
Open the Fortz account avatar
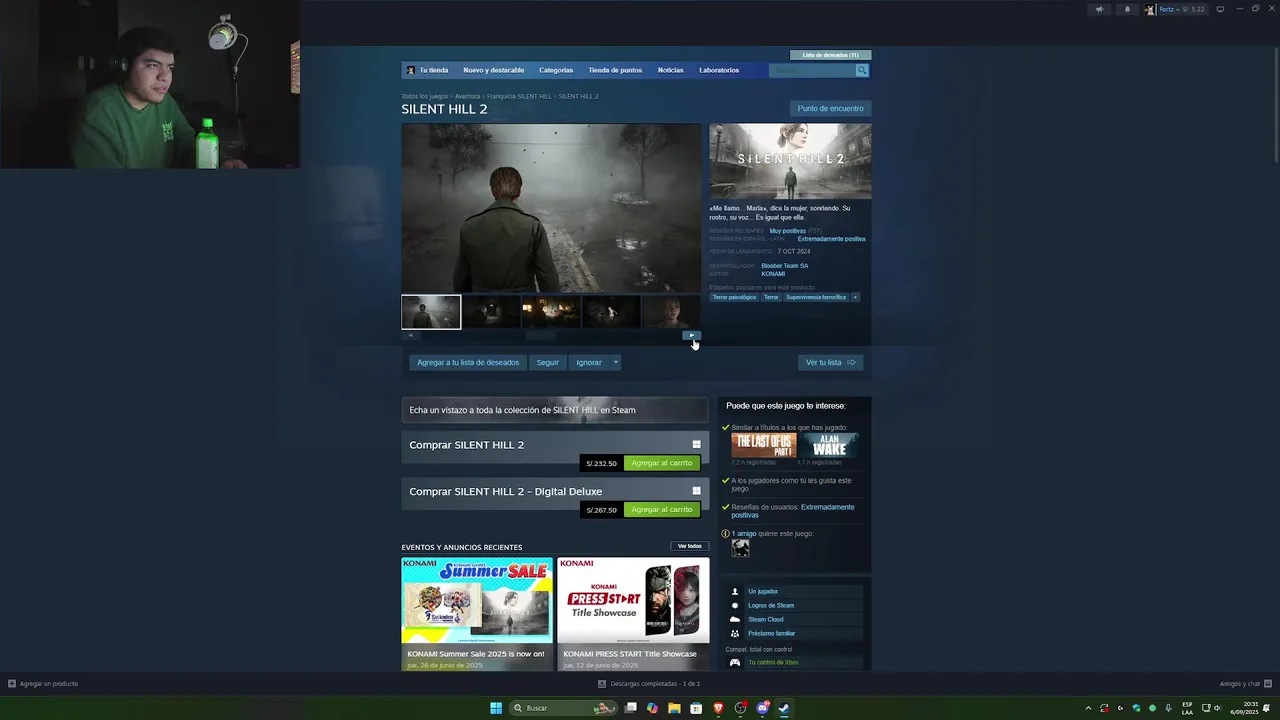pyautogui.click(x=1150, y=9)
